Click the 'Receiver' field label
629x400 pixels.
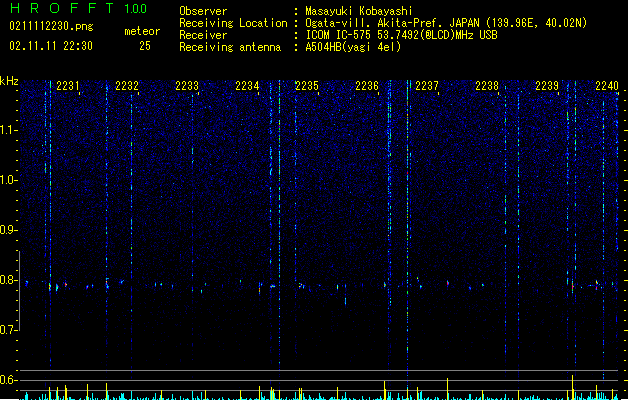coord(203,35)
